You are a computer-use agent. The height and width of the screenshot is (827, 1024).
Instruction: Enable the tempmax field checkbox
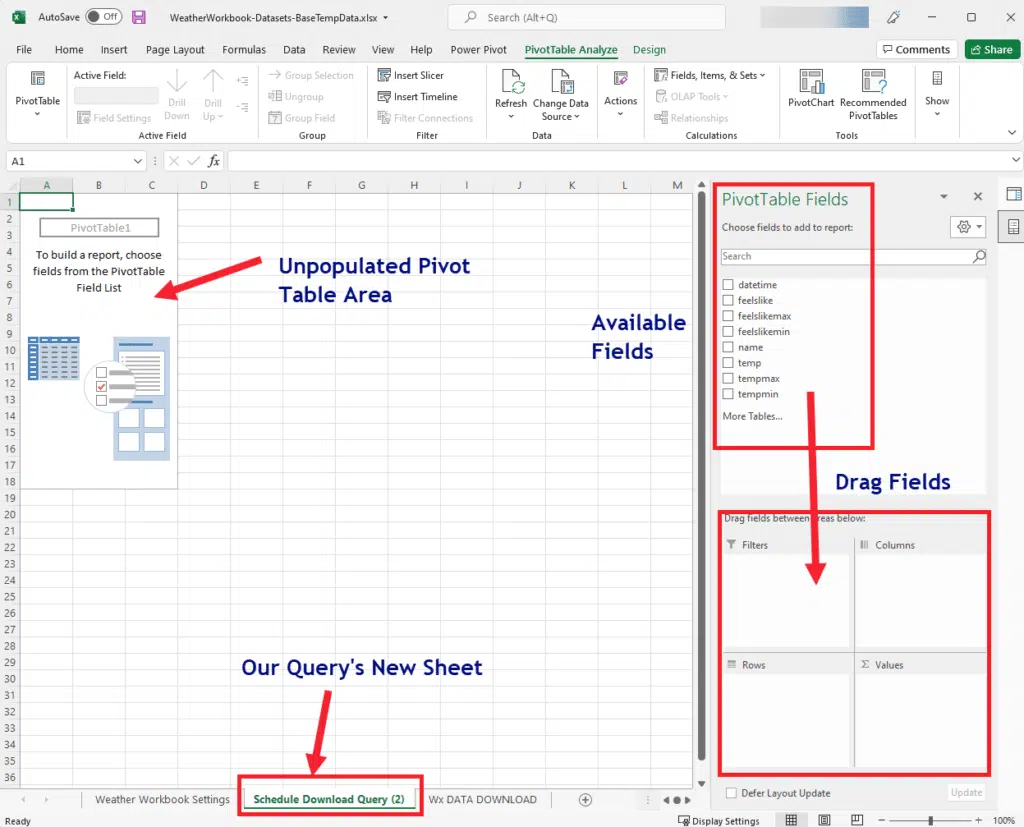(x=728, y=379)
